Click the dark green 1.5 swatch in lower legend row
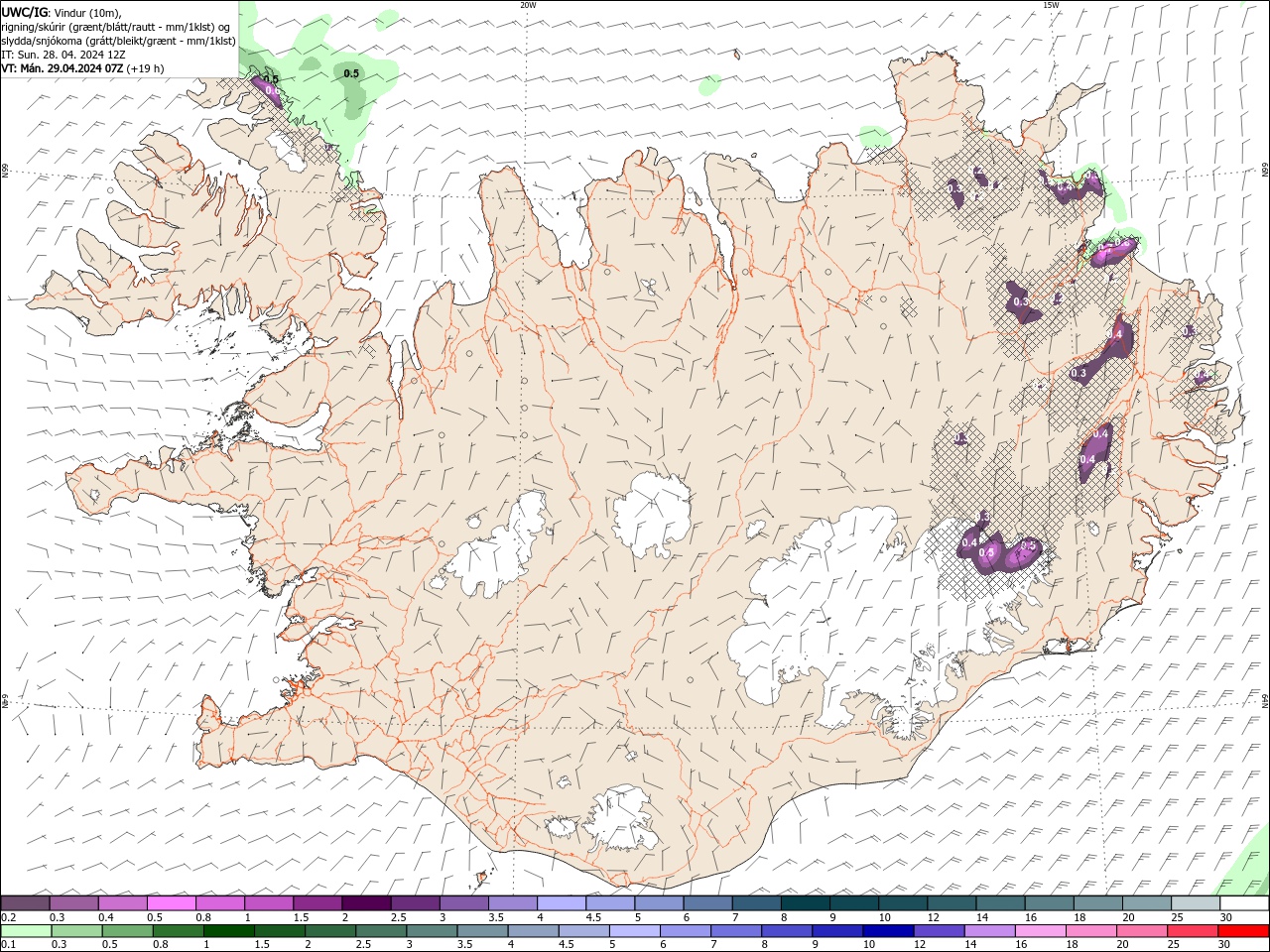This screenshot has width=1270, height=952. coord(279,931)
